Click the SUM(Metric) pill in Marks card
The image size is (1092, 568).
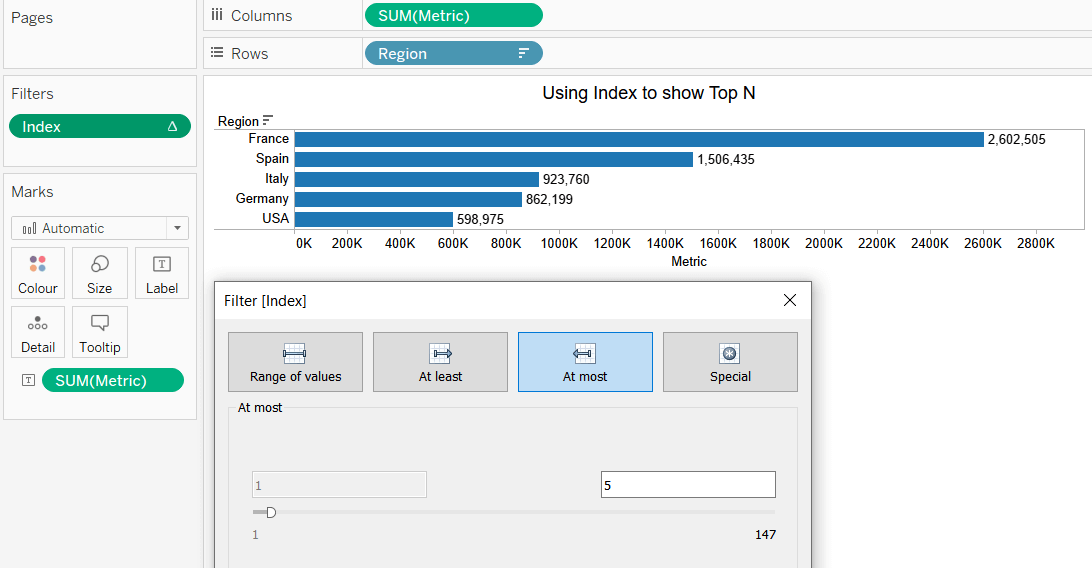113,381
